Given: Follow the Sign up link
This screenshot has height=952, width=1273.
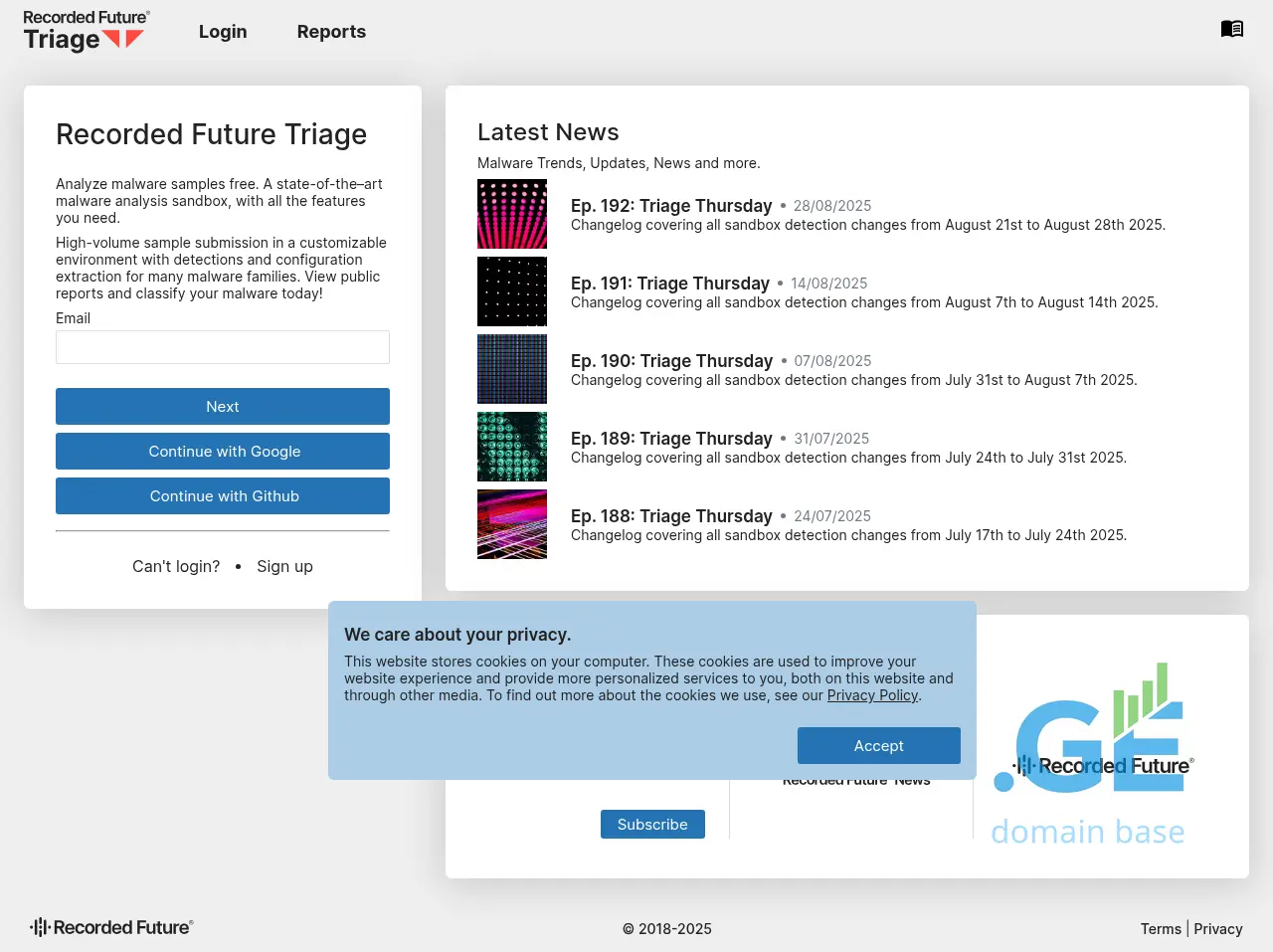Looking at the screenshot, I should coord(284,566).
